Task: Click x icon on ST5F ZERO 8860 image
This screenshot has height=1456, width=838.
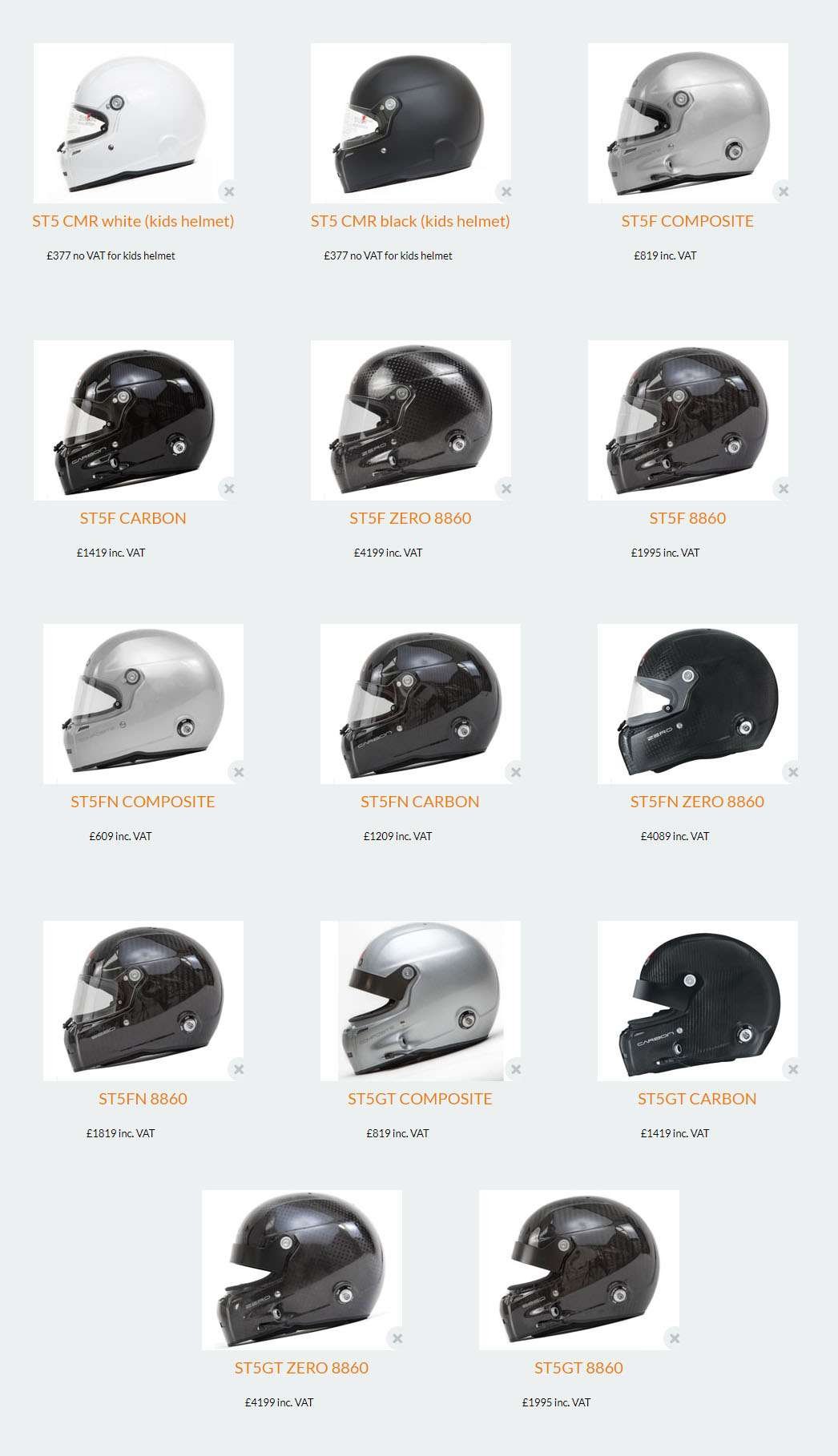Action: (x=506, y=489)
